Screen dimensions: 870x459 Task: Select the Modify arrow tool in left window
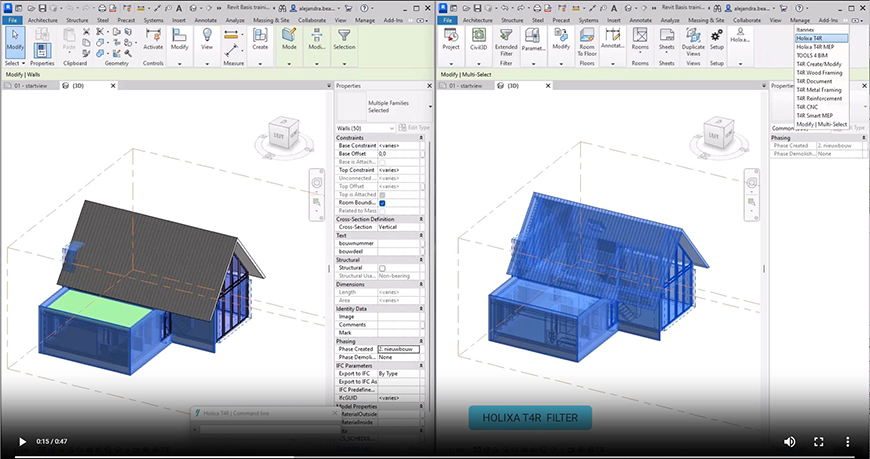point(15,41)
